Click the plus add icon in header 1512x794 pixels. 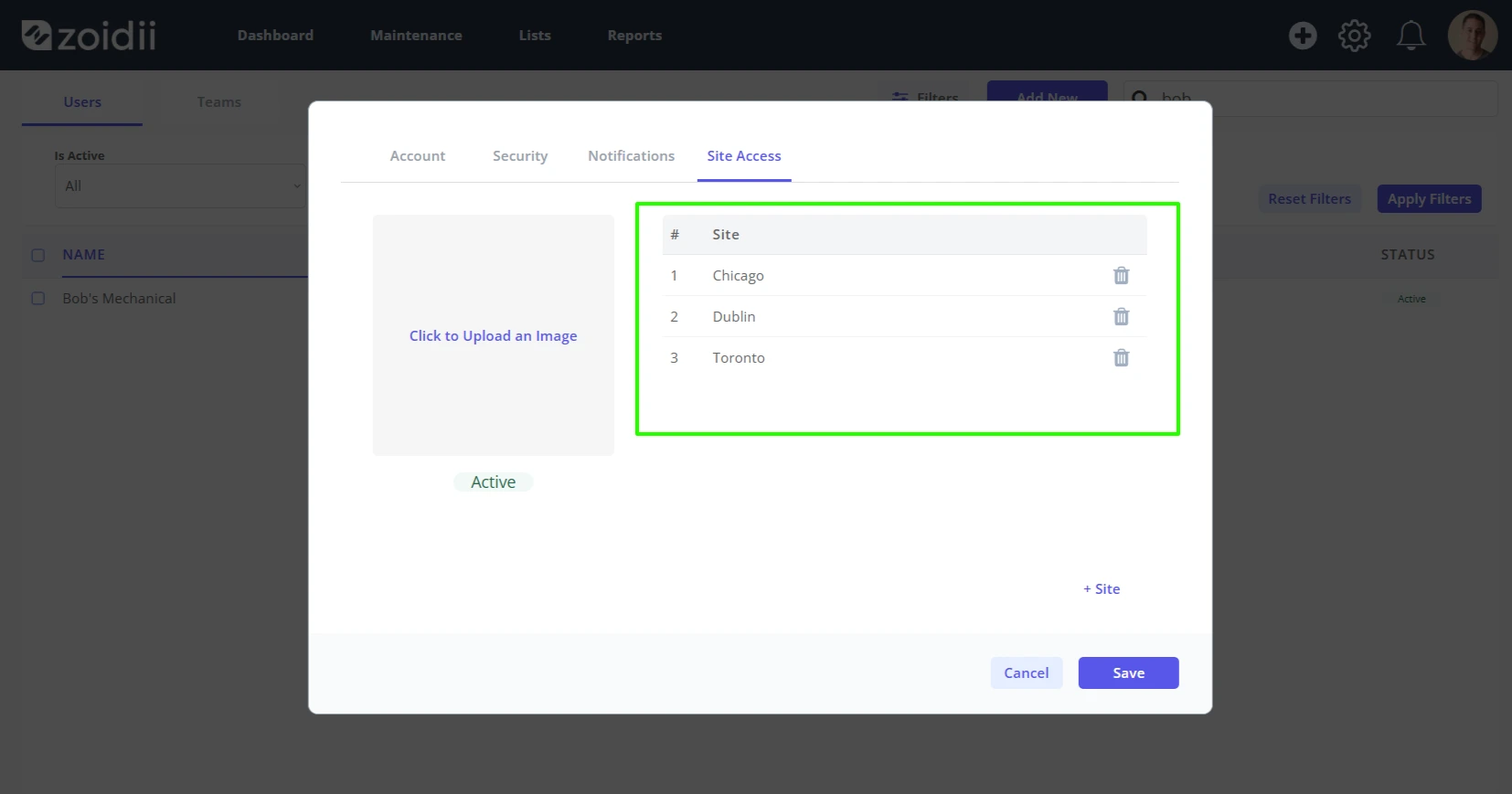[1303, 36]
